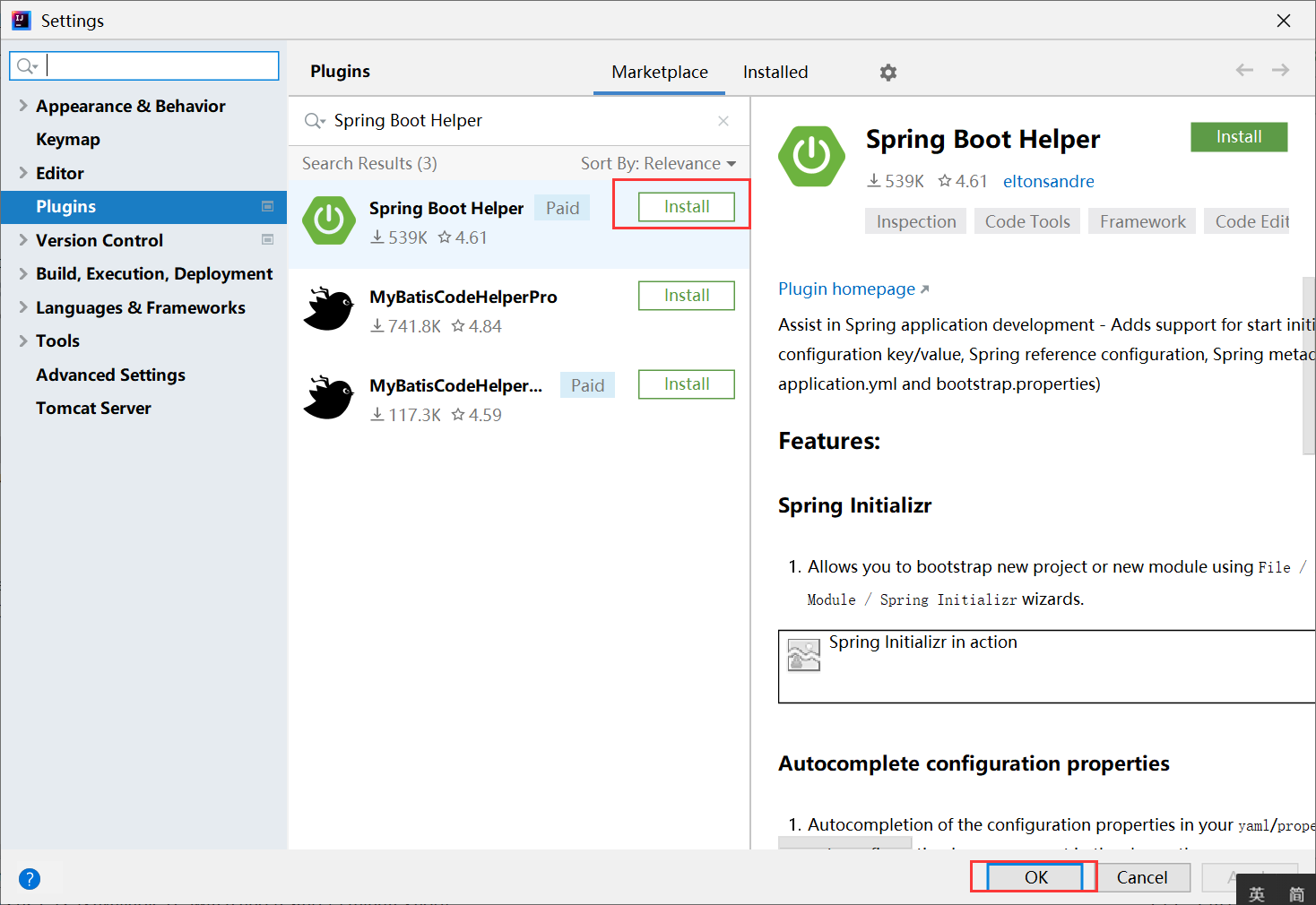
Task: Click the IntelliJ IDEA window icon
Action: pyautogui.click(x=22, y=21)
